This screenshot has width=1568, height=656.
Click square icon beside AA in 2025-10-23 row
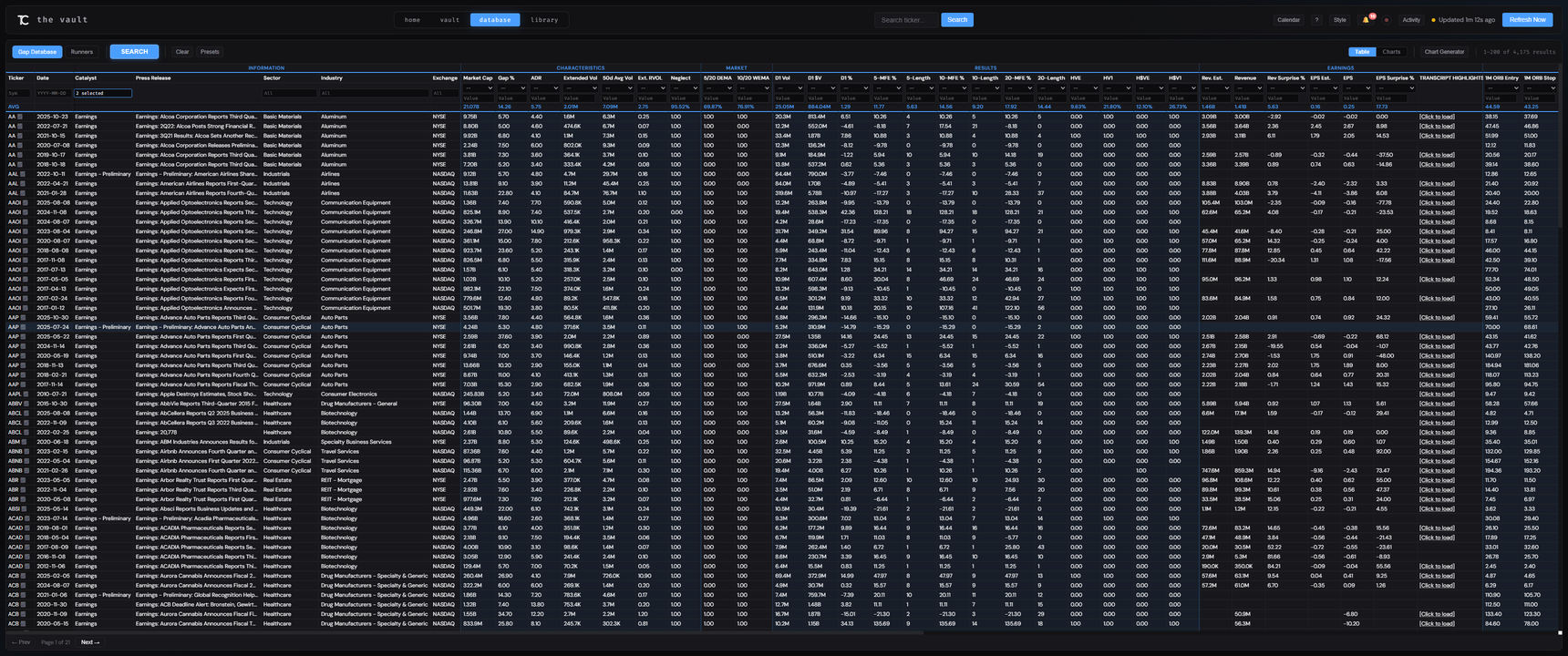20,117
